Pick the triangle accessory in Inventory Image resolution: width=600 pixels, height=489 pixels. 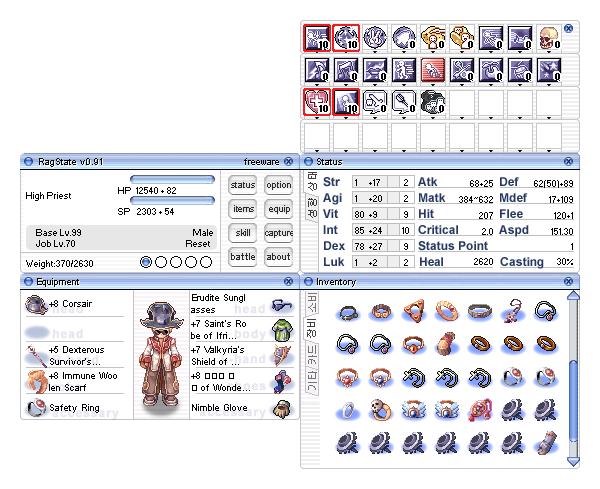tap(414, 311)
